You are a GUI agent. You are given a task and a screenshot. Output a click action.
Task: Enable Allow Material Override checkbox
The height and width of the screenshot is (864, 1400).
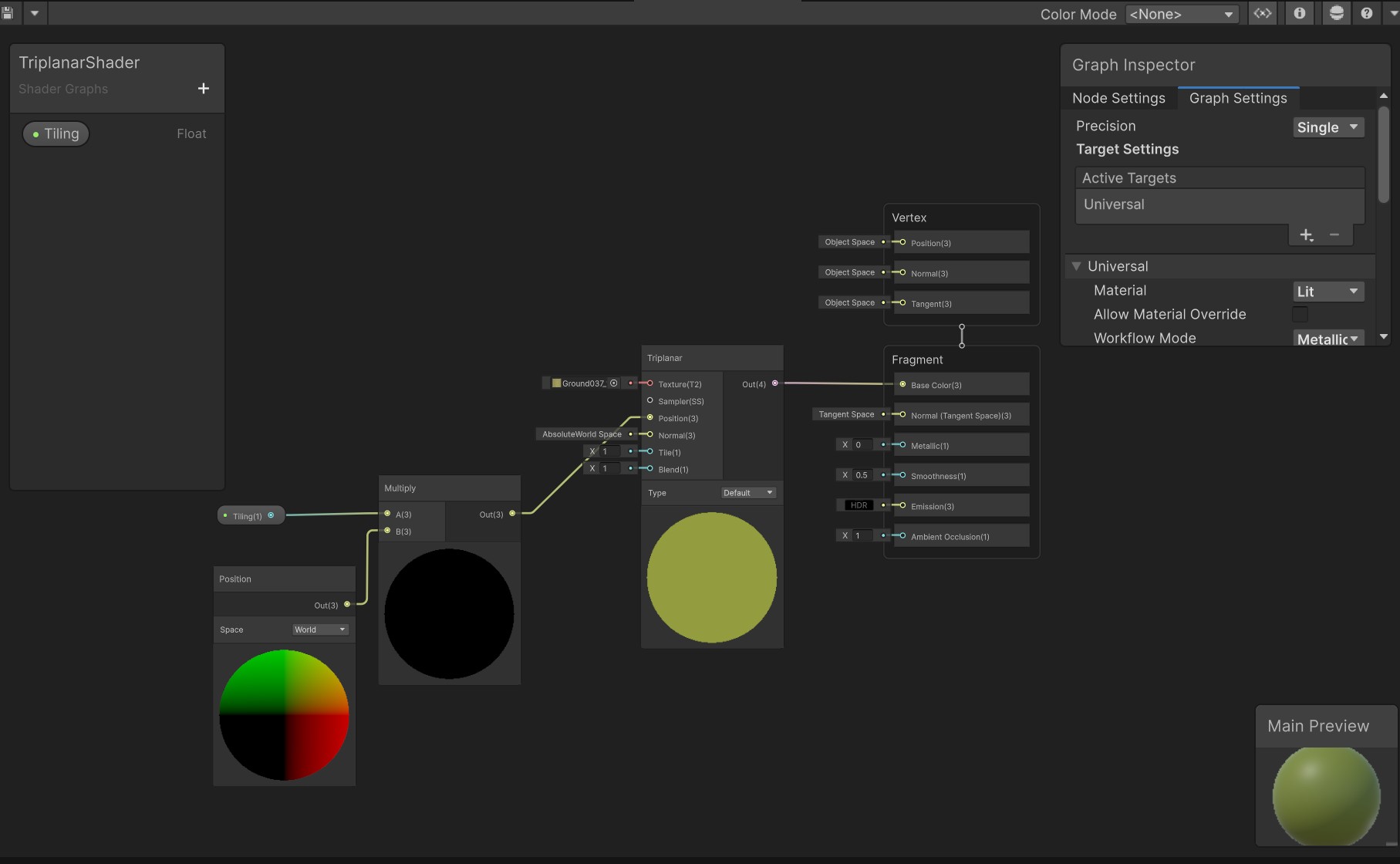(1300, 314)
